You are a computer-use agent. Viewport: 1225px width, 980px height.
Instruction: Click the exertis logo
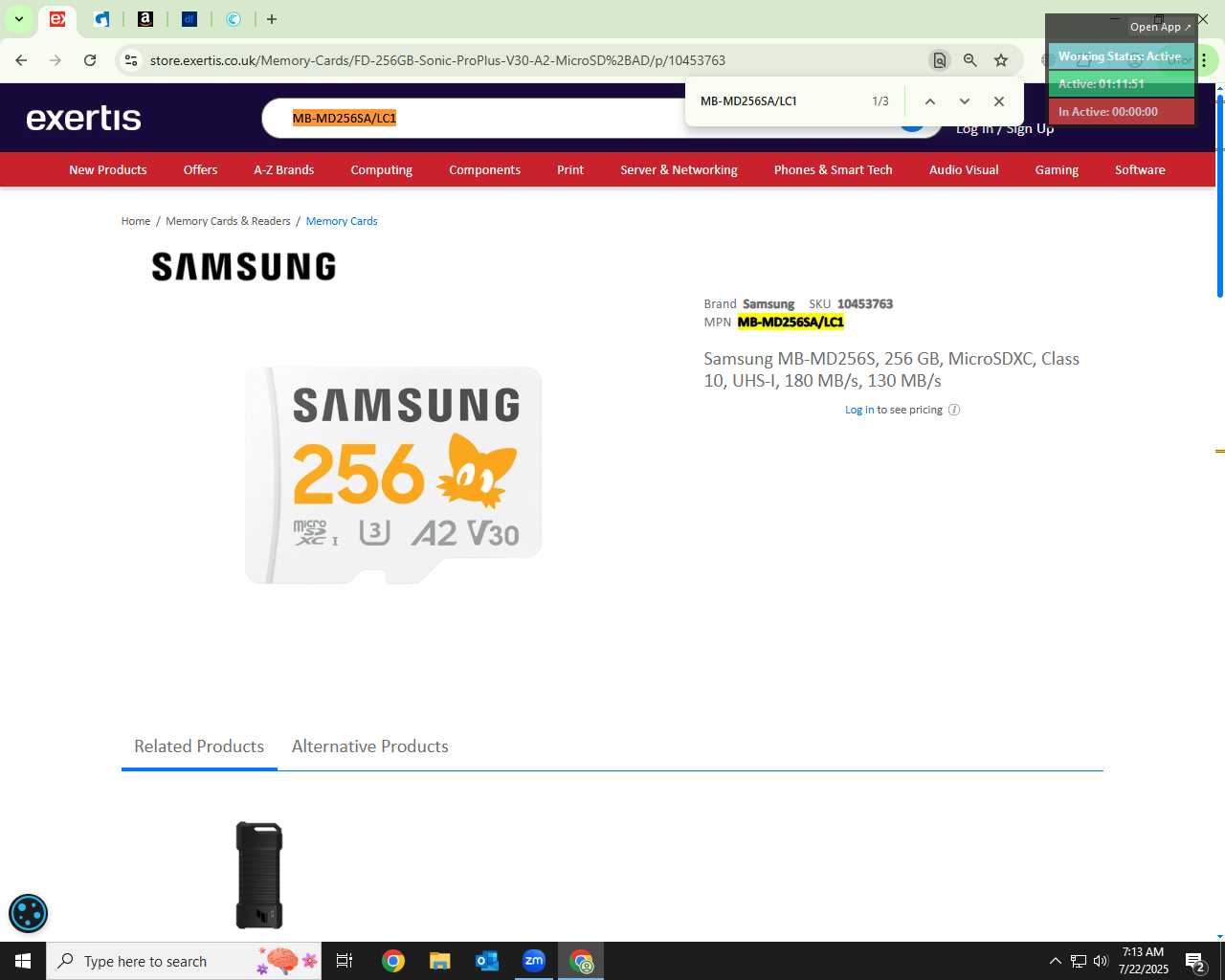pos(84,118)
